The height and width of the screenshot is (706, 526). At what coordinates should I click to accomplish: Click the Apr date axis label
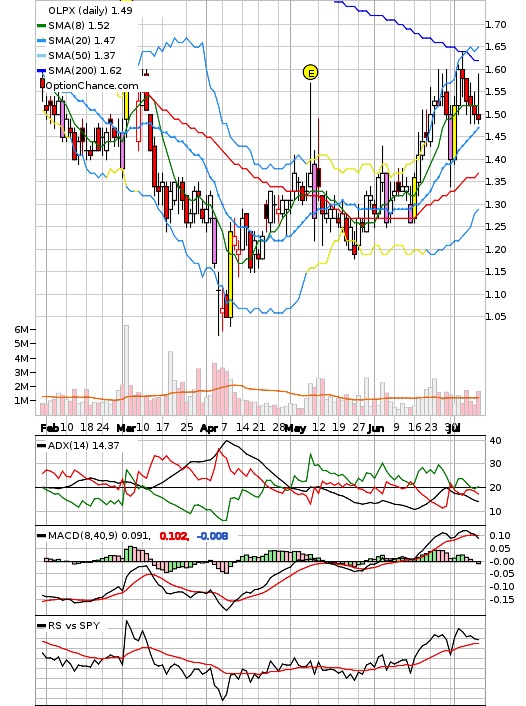209,428
